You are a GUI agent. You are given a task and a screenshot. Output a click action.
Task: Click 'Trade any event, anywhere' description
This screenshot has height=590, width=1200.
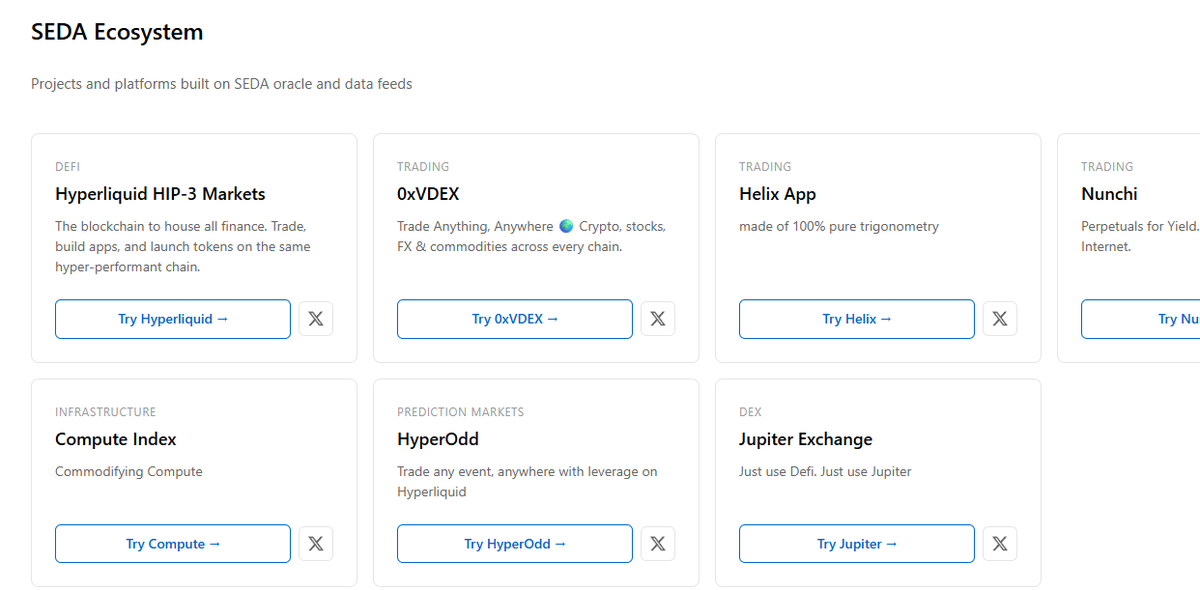pos(527,481)
